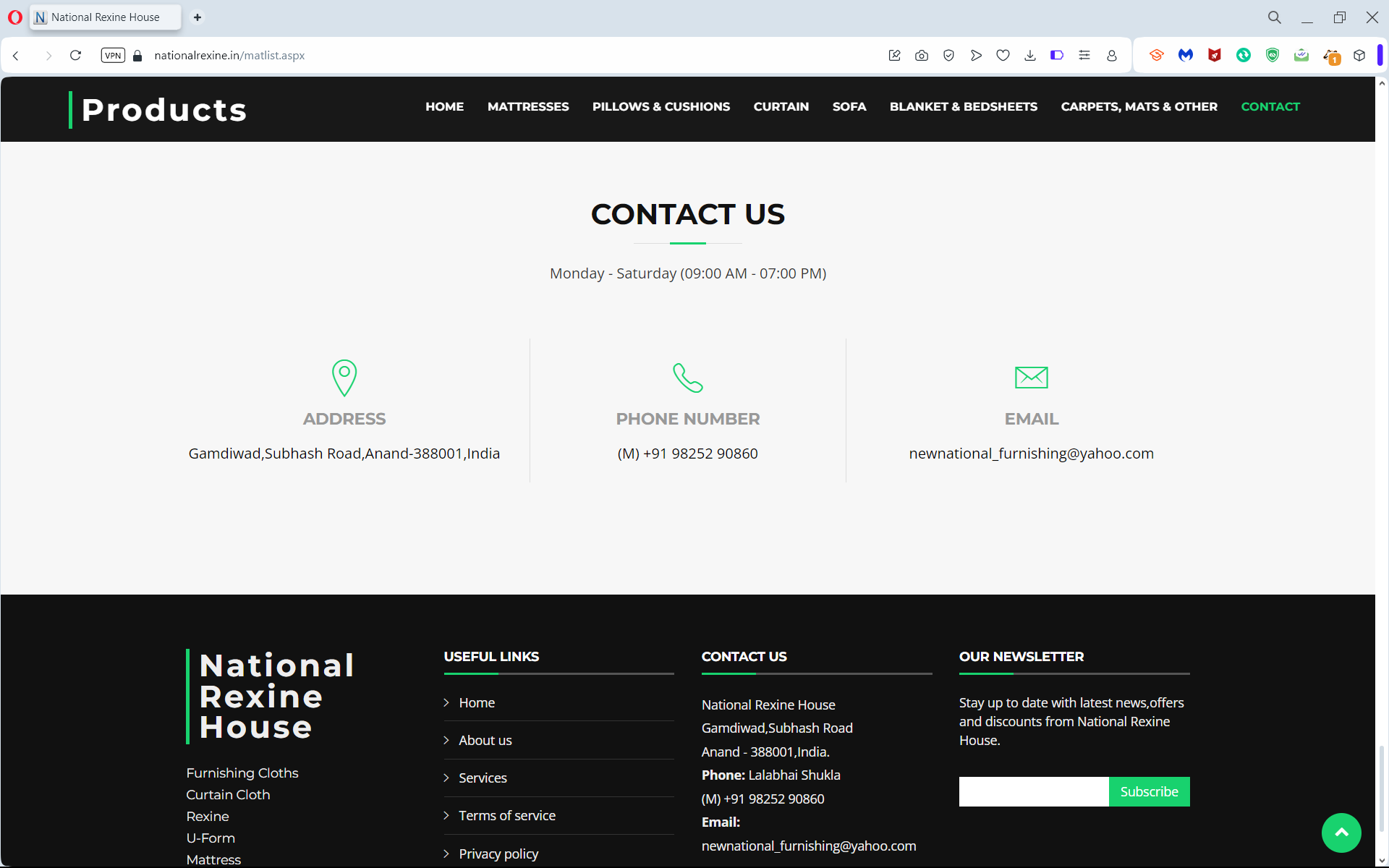This screenshot has height=868, width=1389.
Task: Open CARPETS, MATS & OTHER menu
Action: point(1139,106)
